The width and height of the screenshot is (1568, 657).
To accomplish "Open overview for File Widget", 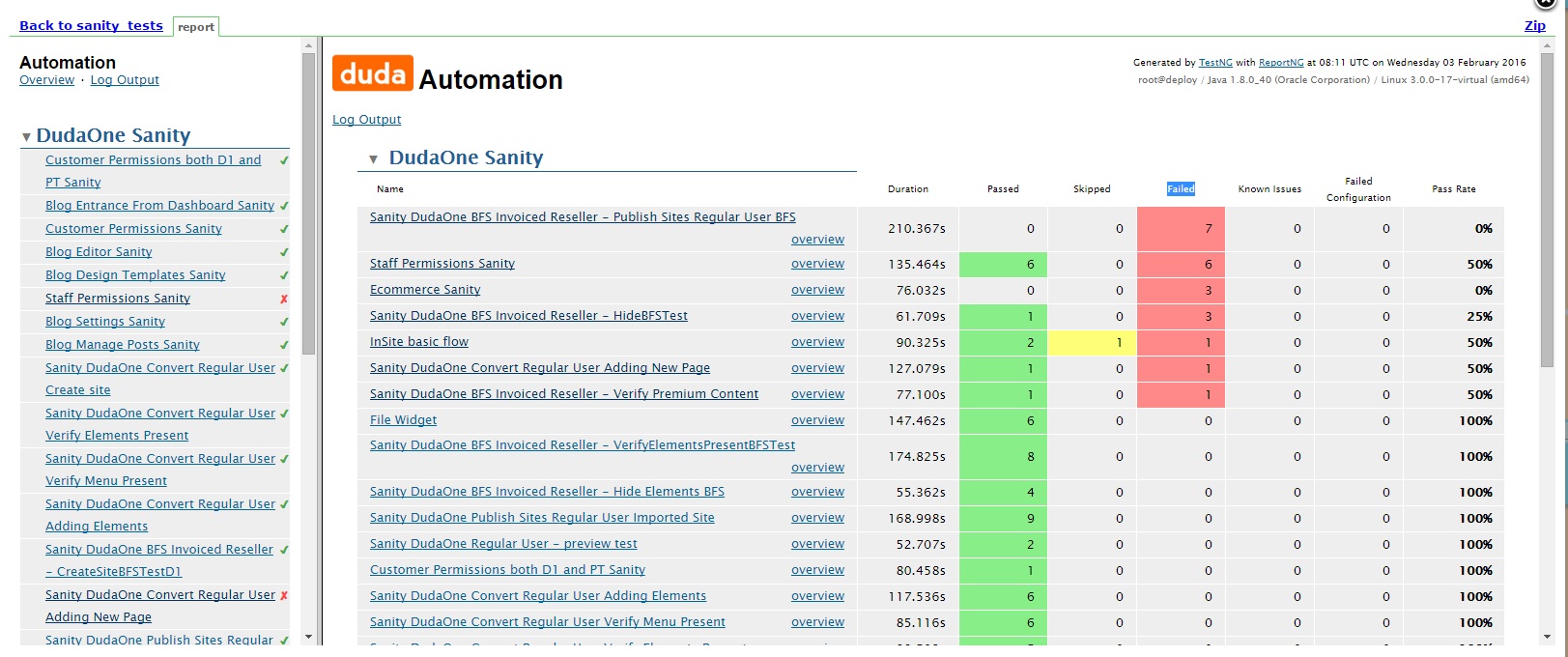I will click(817, 420).
